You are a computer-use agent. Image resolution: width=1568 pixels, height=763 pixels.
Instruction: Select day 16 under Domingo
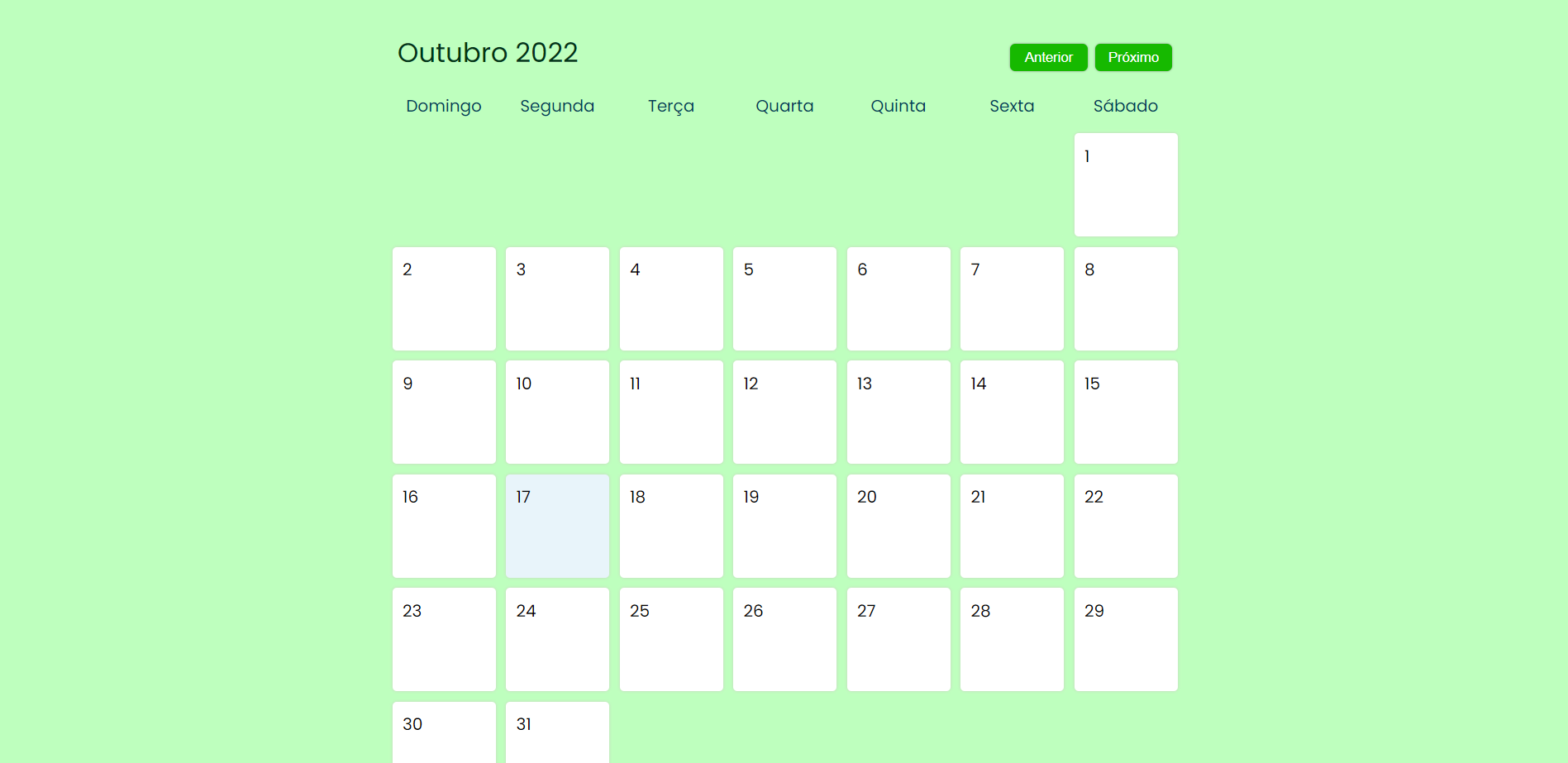tap(444, 526)
